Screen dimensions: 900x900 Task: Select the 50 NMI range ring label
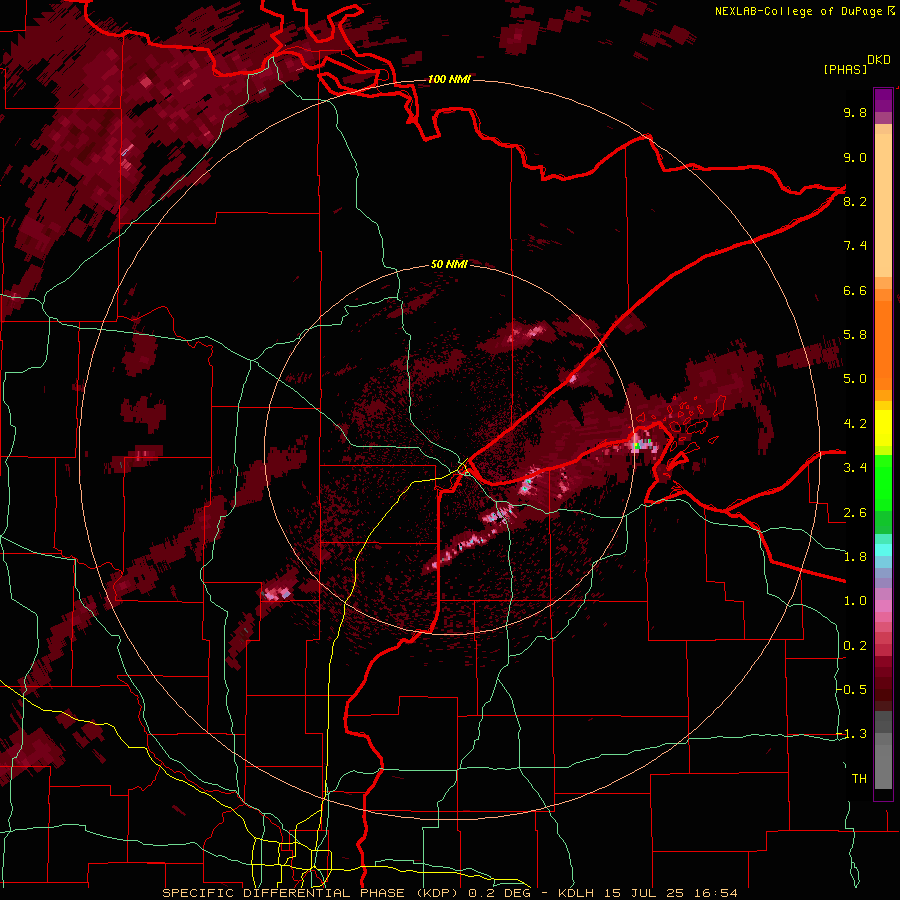[x=449, y=264]
